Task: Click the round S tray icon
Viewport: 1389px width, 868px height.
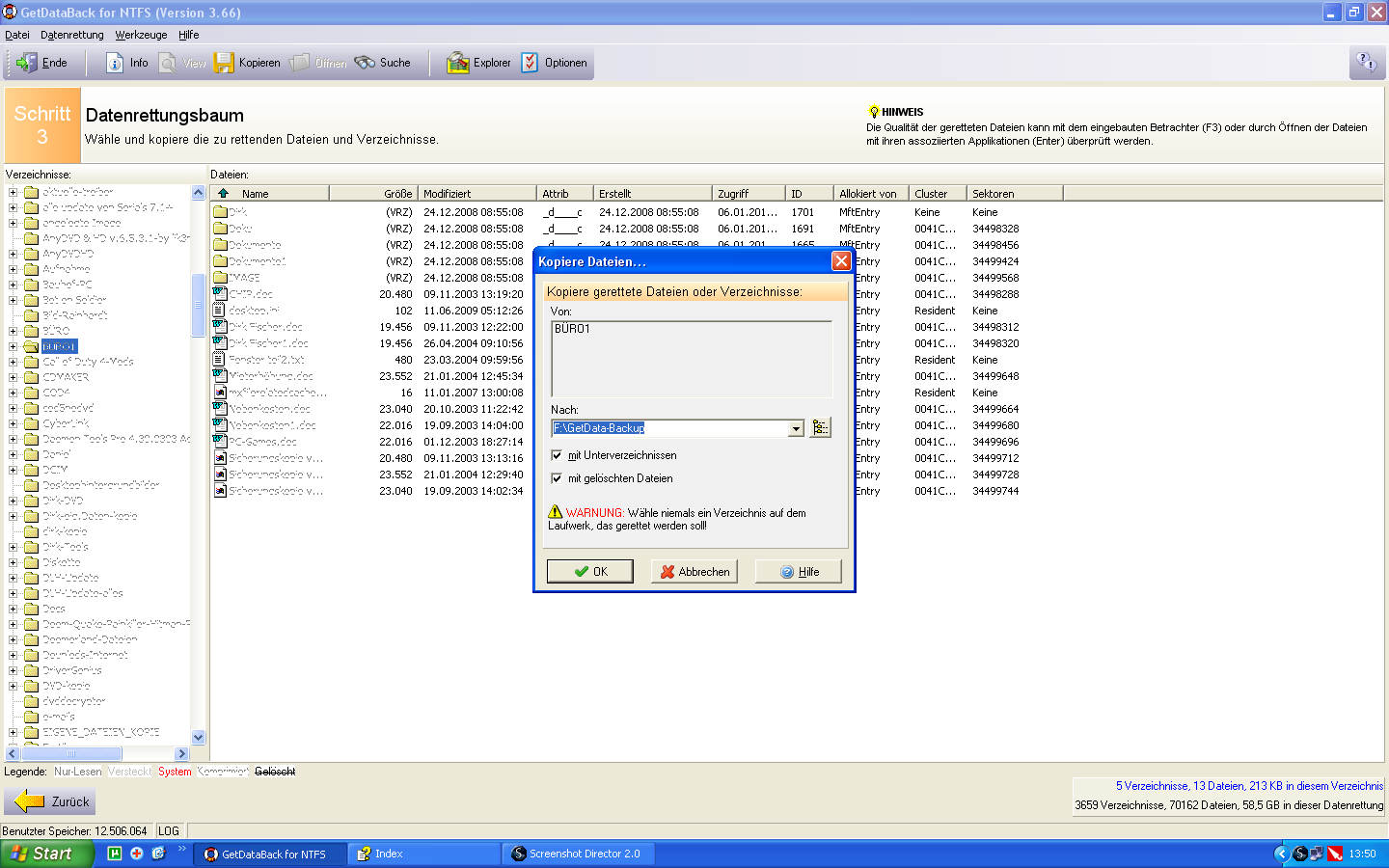Action: coord(1300,854)
